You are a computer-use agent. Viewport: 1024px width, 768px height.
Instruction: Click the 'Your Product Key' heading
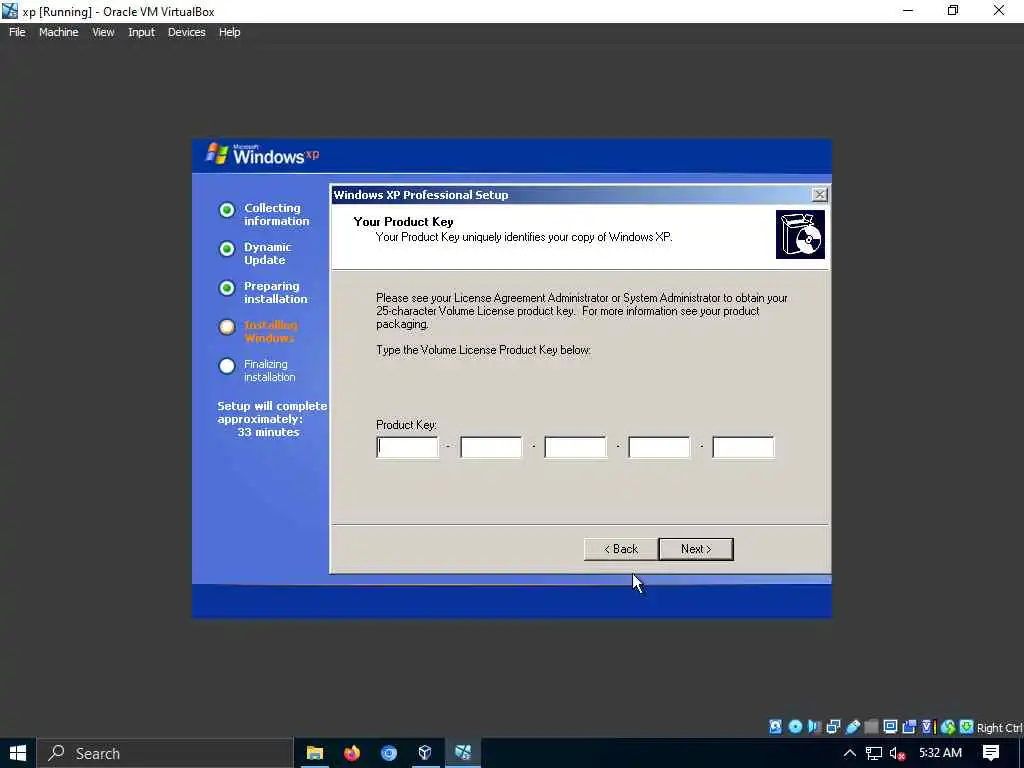tap(403, 221)
